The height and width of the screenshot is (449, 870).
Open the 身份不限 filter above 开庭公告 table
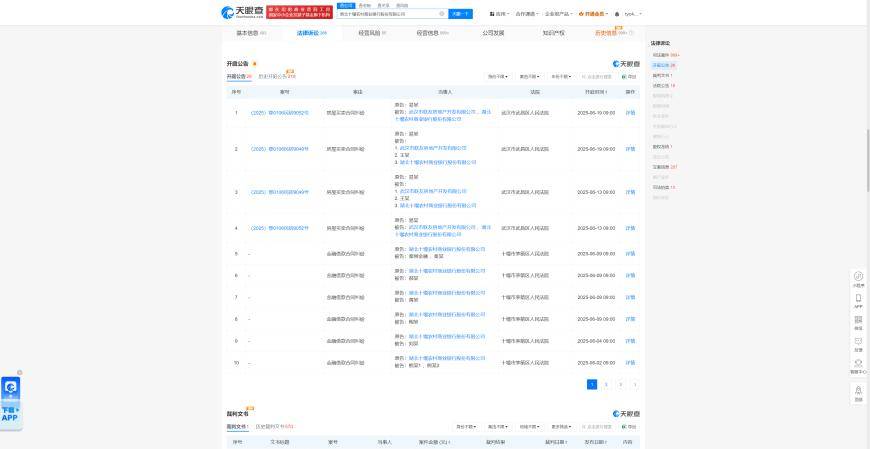pos(498,77)
